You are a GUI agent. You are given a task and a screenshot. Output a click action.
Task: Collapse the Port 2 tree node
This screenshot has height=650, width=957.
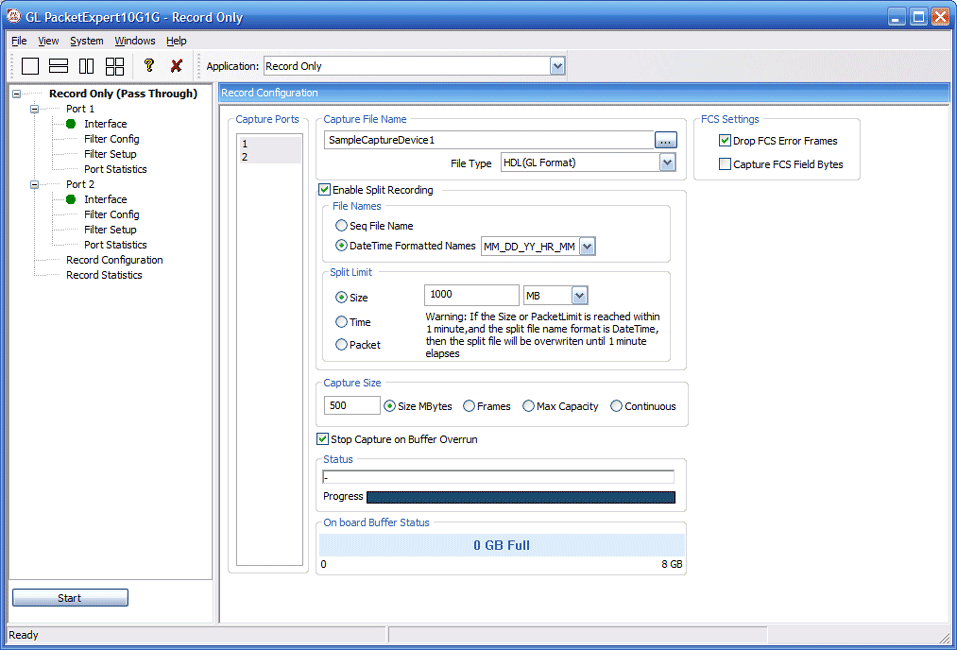click(x=35, y=184)
